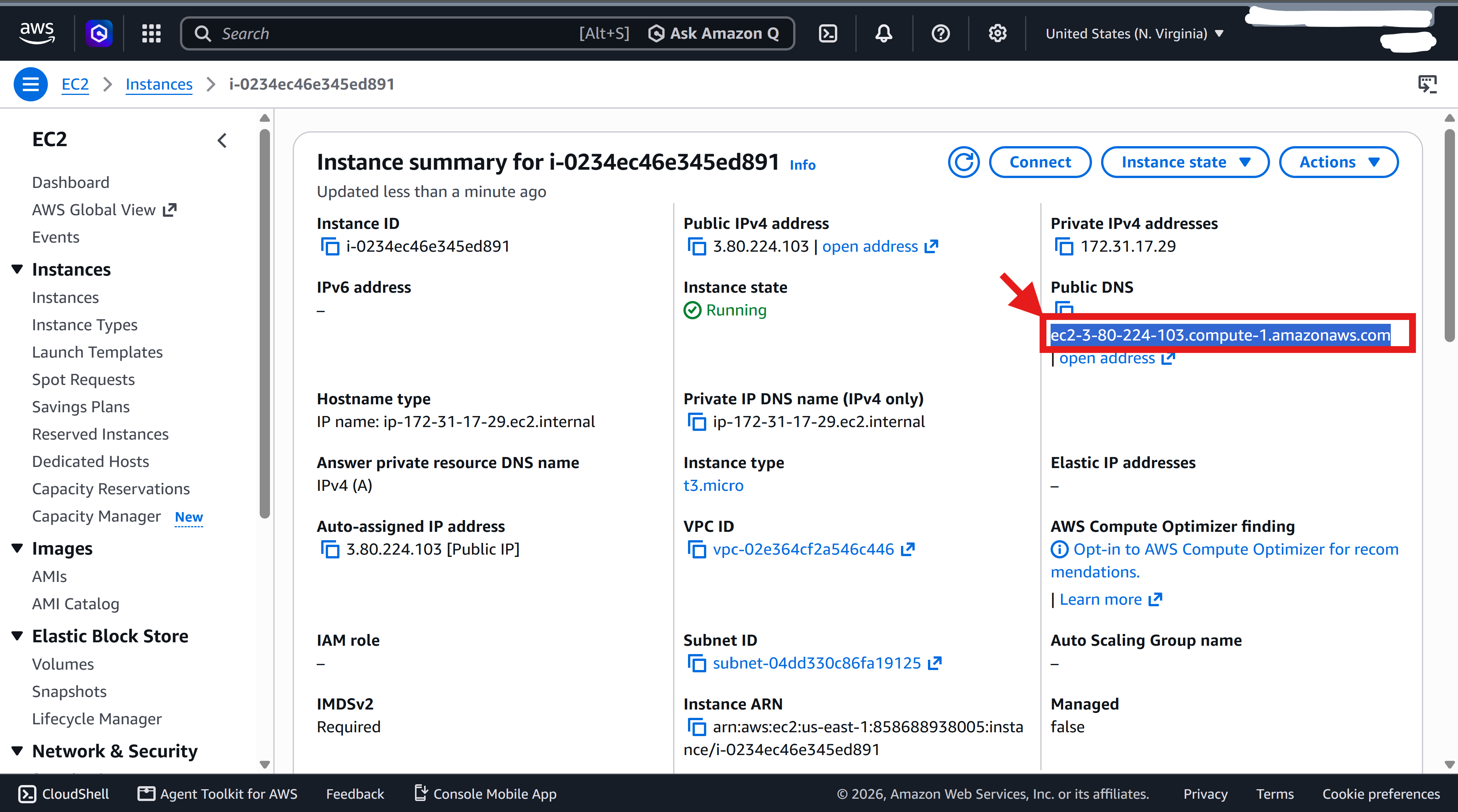Open CloudShell in the footer
Image resolution: width=1458 pixels, height=812 pixels.
pyautogui.click(x=64, y=794)
